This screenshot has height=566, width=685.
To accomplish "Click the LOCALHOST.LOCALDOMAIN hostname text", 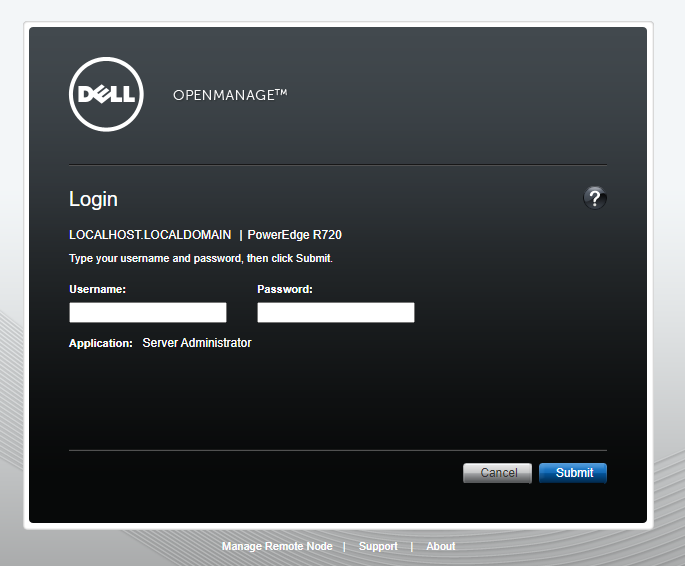I will (x=150, y=235).
